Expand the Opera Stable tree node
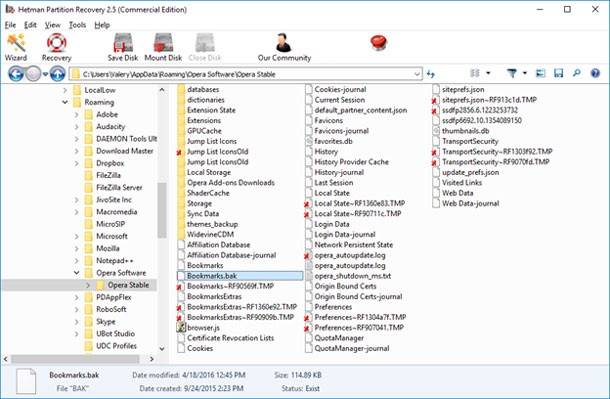Screen dimensions: 610x399 (88, 285)
